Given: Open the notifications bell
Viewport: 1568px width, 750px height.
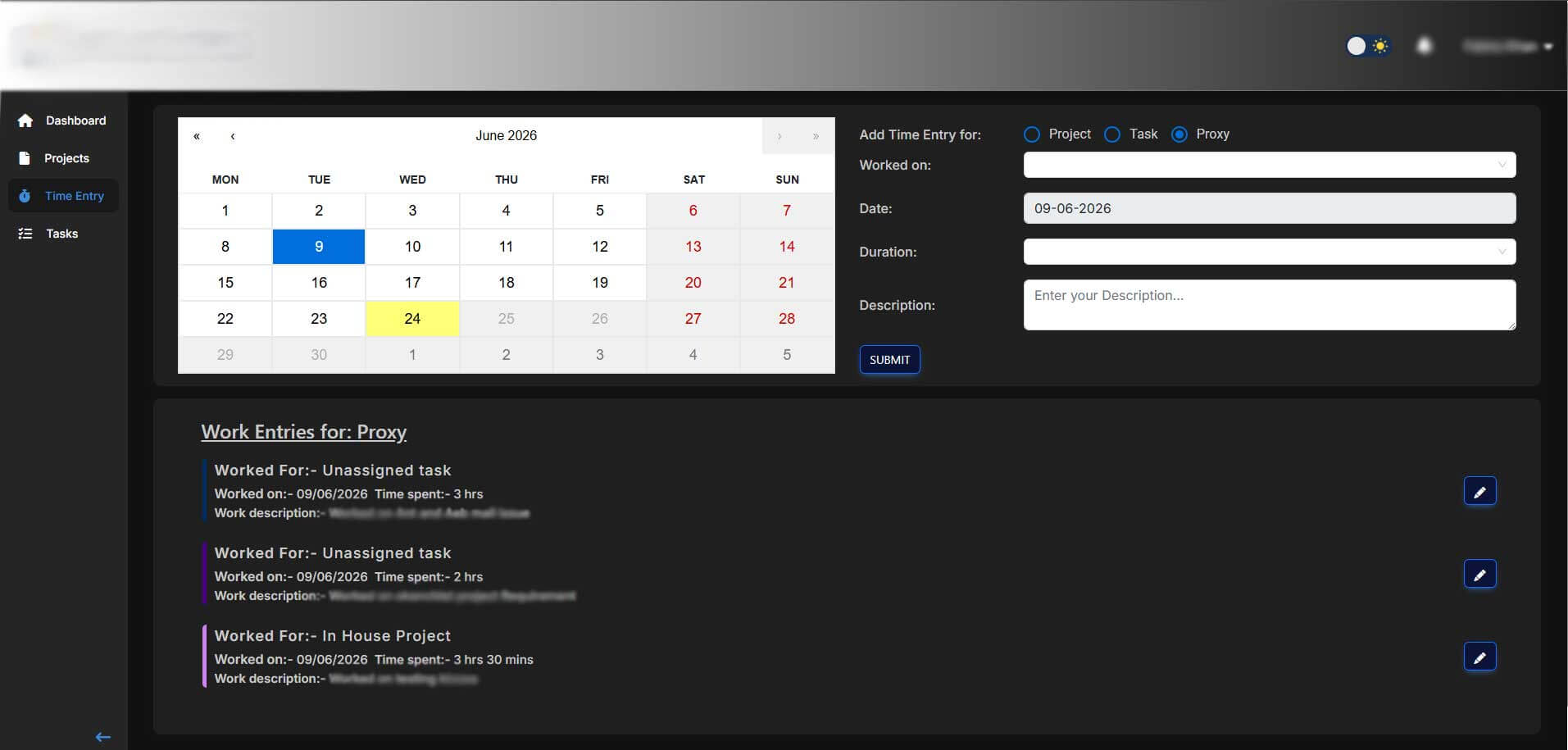Looking at the screenshot, I should 1425,46.
